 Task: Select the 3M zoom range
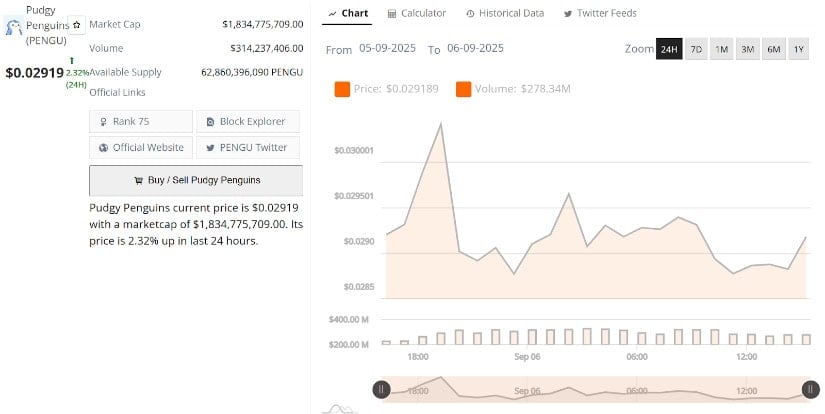pyautogui.click(x=748, y=49)
